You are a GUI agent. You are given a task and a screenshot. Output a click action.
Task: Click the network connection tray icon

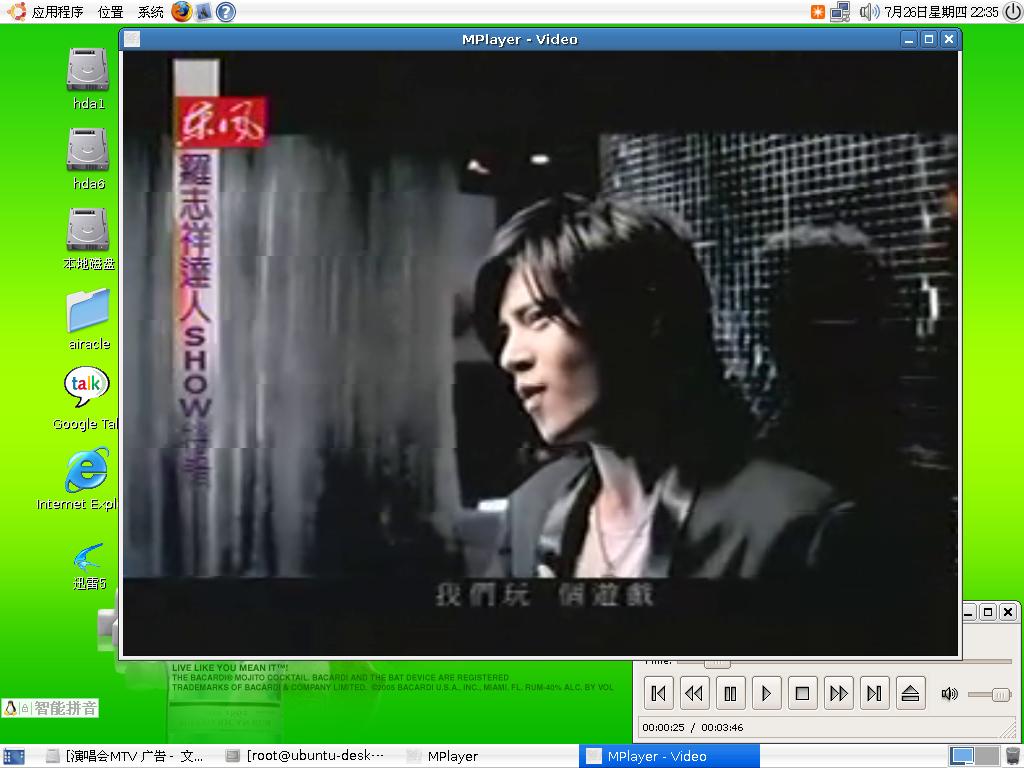pos(840,12)
